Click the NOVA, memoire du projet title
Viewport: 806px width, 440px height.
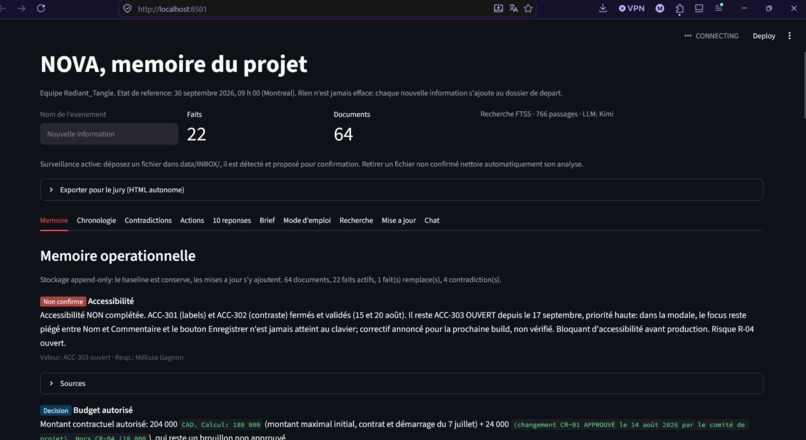point(174,64)
